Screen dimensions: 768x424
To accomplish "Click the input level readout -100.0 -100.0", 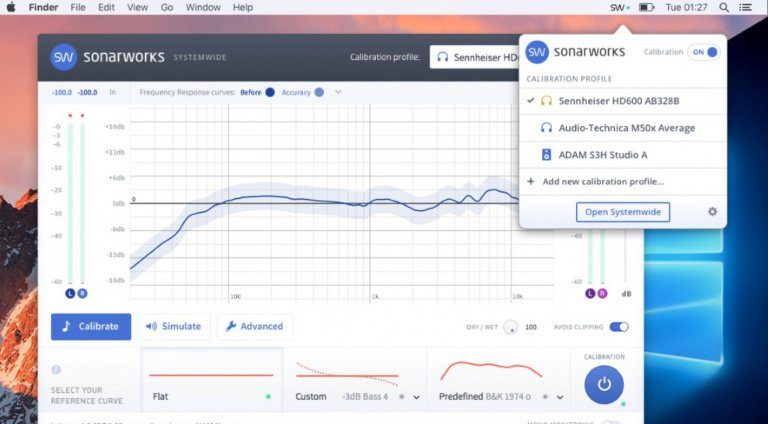I will [x=74, y=93].
